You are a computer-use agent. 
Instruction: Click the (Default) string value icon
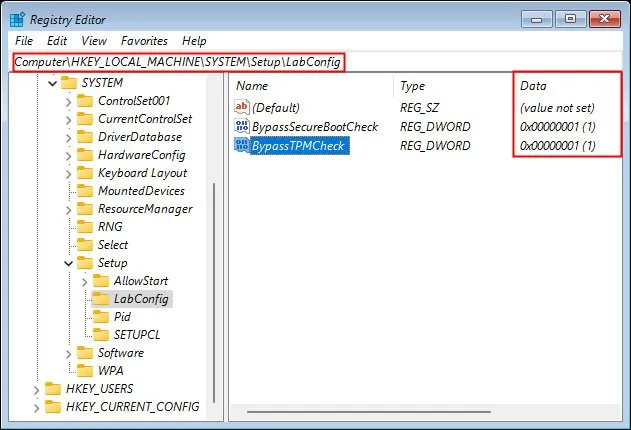pyautogui.click(x=241, y=108)
